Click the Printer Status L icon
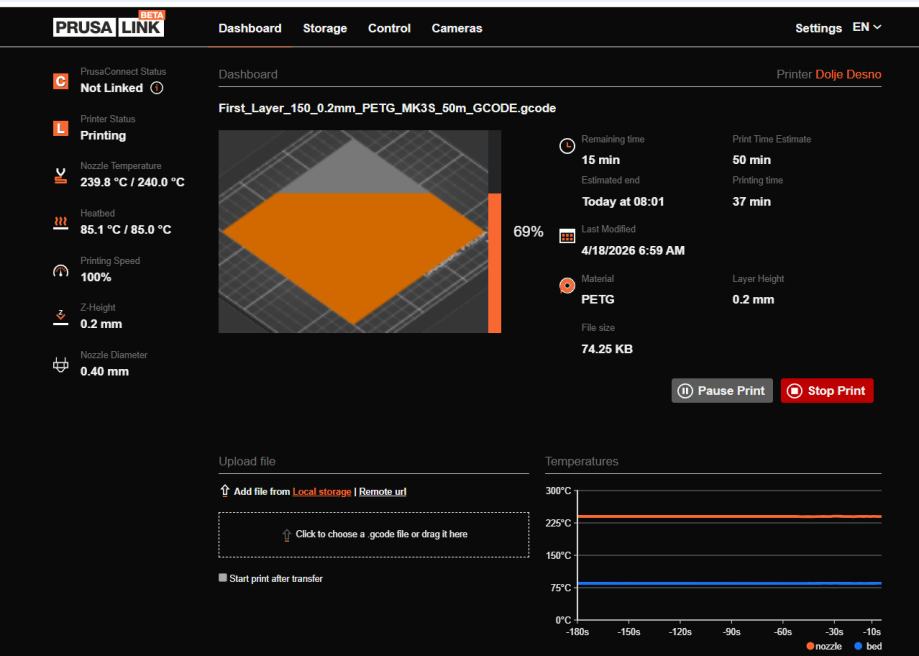The image size is (919, 656). click(x=60, y=129)
